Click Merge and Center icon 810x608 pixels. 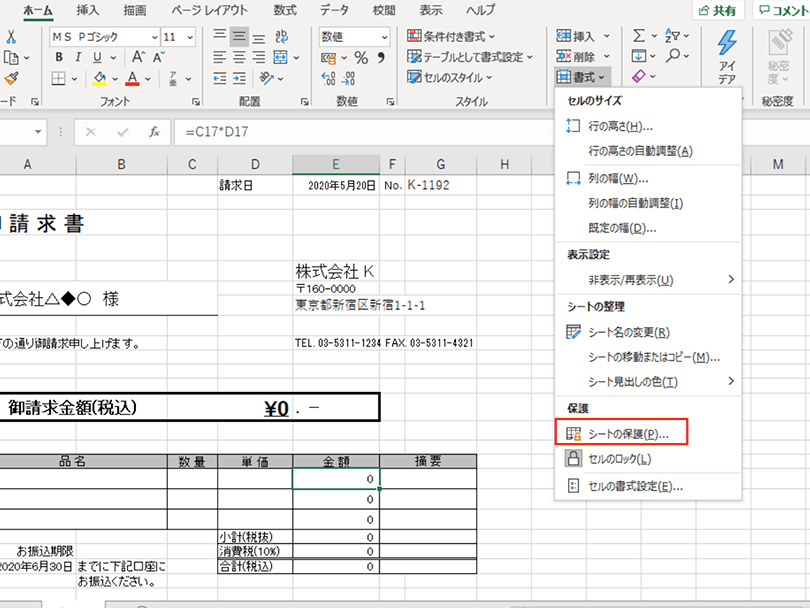coord(281,57)
